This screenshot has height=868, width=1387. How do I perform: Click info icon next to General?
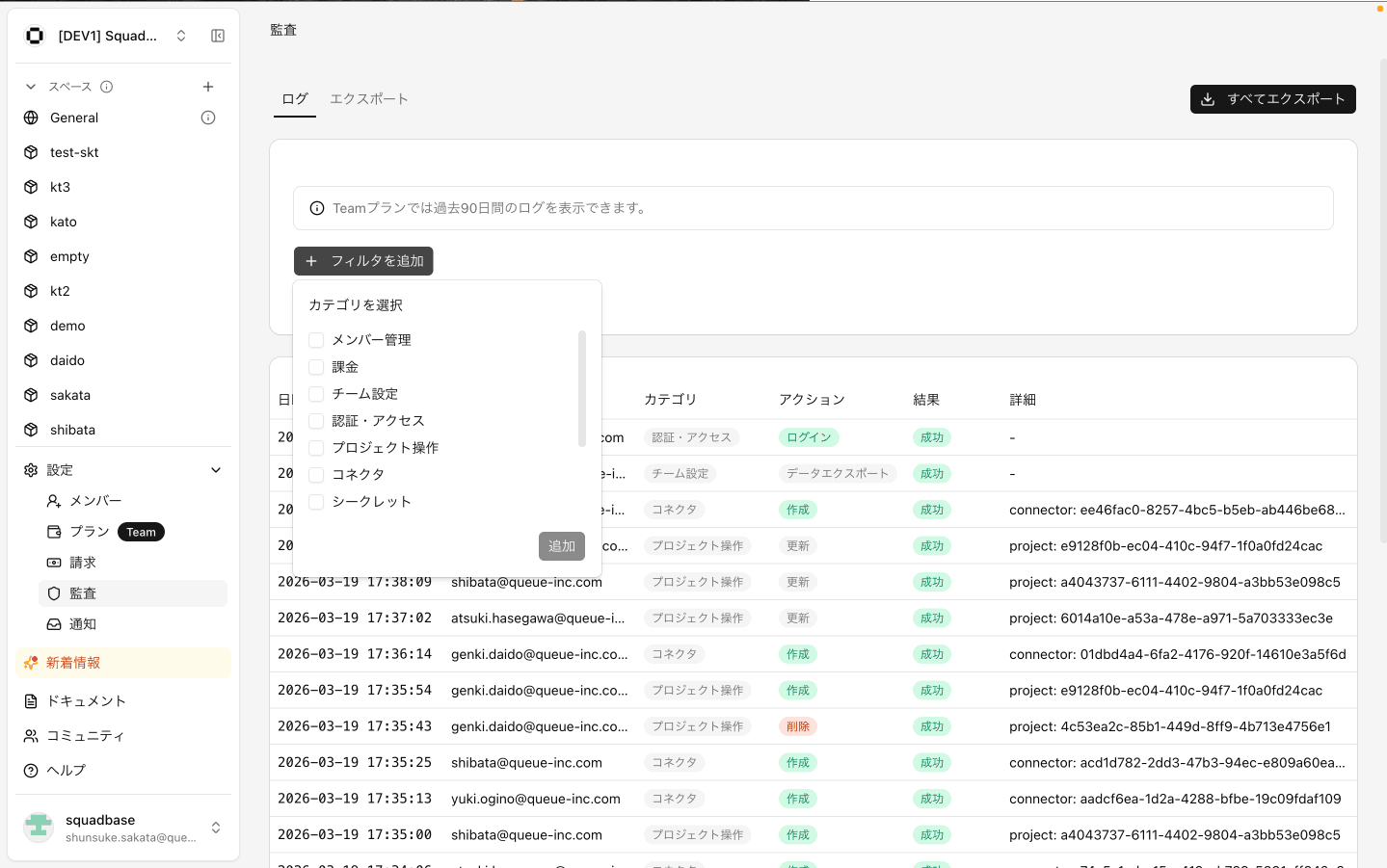click(208, 118)
